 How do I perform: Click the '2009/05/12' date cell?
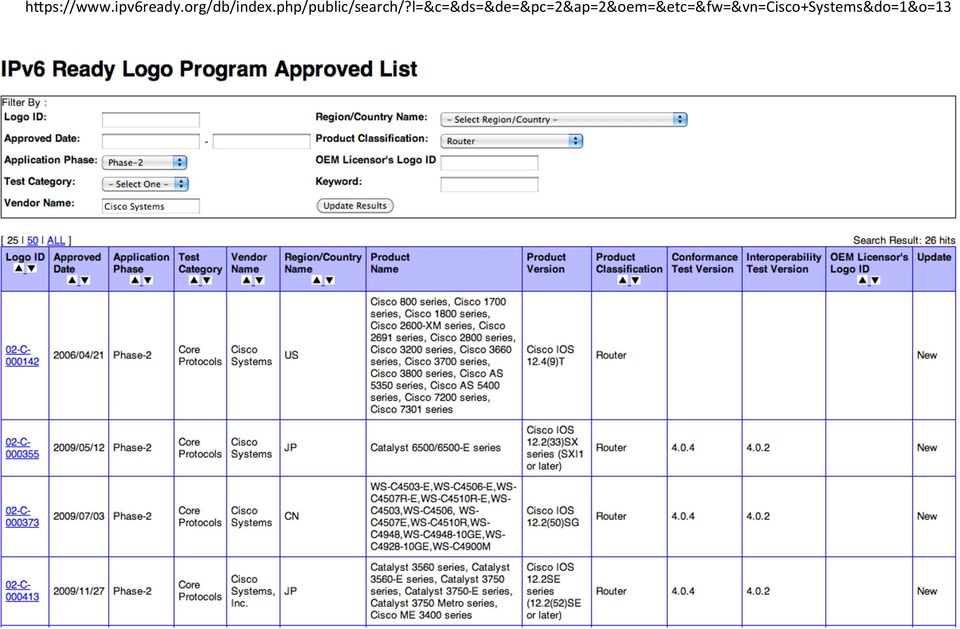[x=78, y=448]
